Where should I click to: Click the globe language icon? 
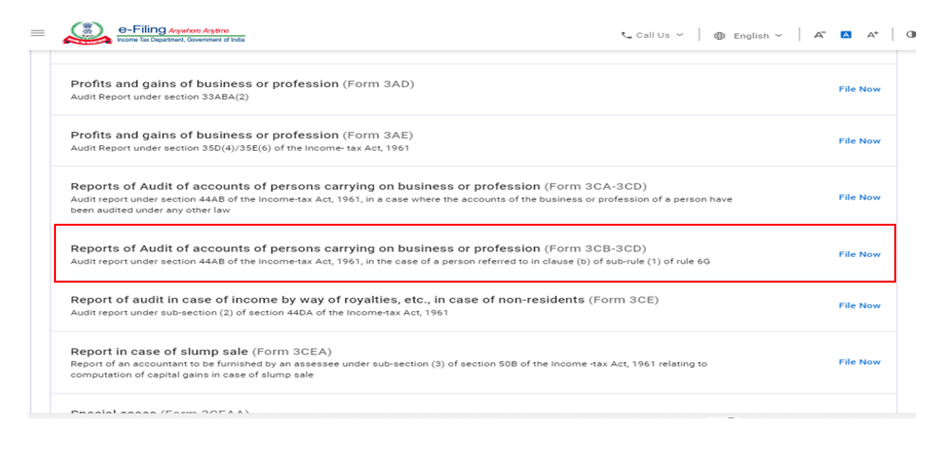[719, 36]
